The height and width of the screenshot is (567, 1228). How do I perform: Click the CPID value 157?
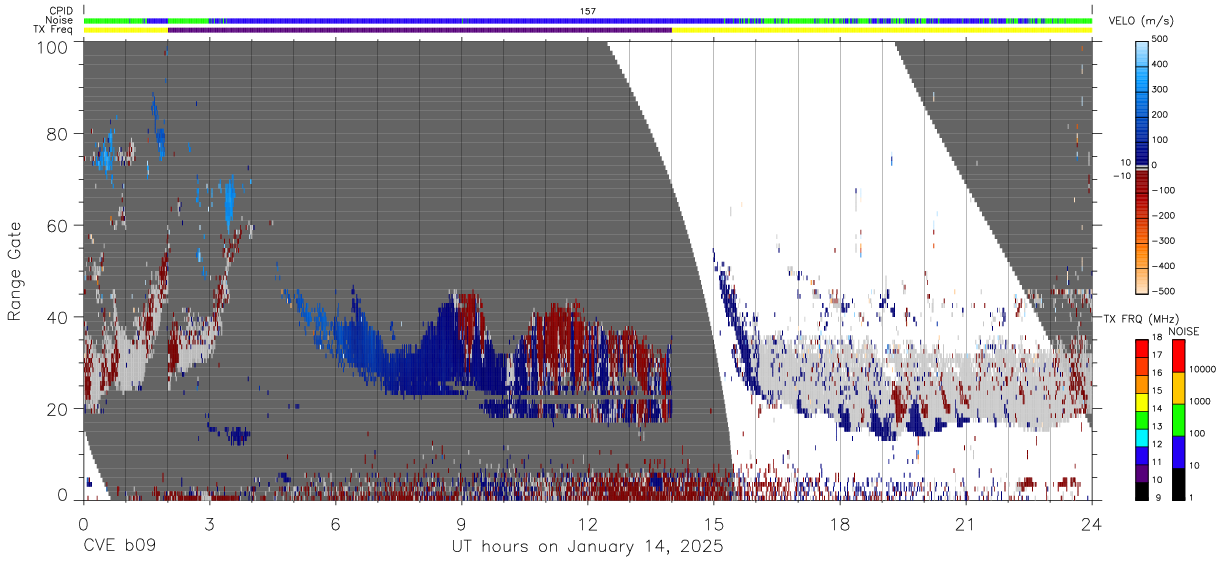(x=588, y=11)
